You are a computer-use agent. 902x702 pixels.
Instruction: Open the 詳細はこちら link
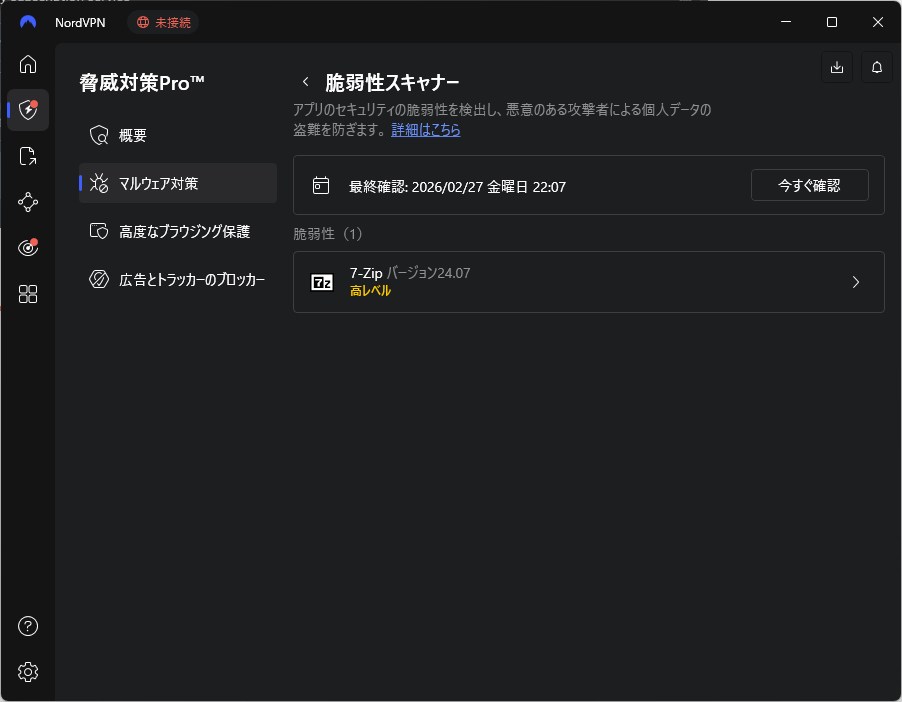point(426,130)
